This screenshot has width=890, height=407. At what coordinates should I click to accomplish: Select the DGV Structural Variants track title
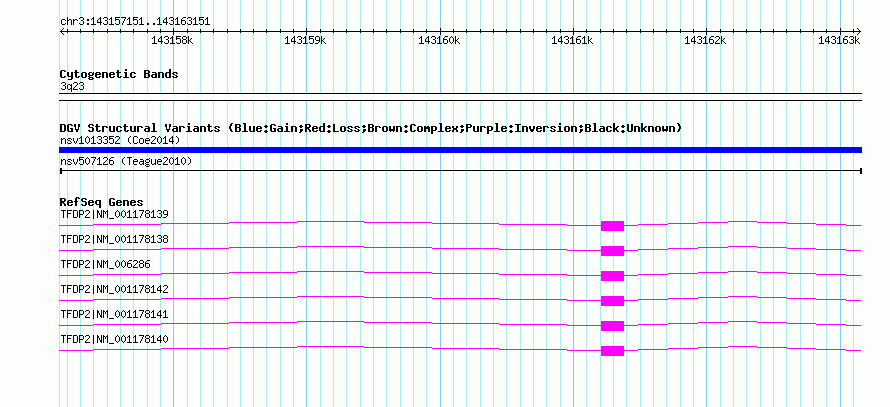pos(371,128)
